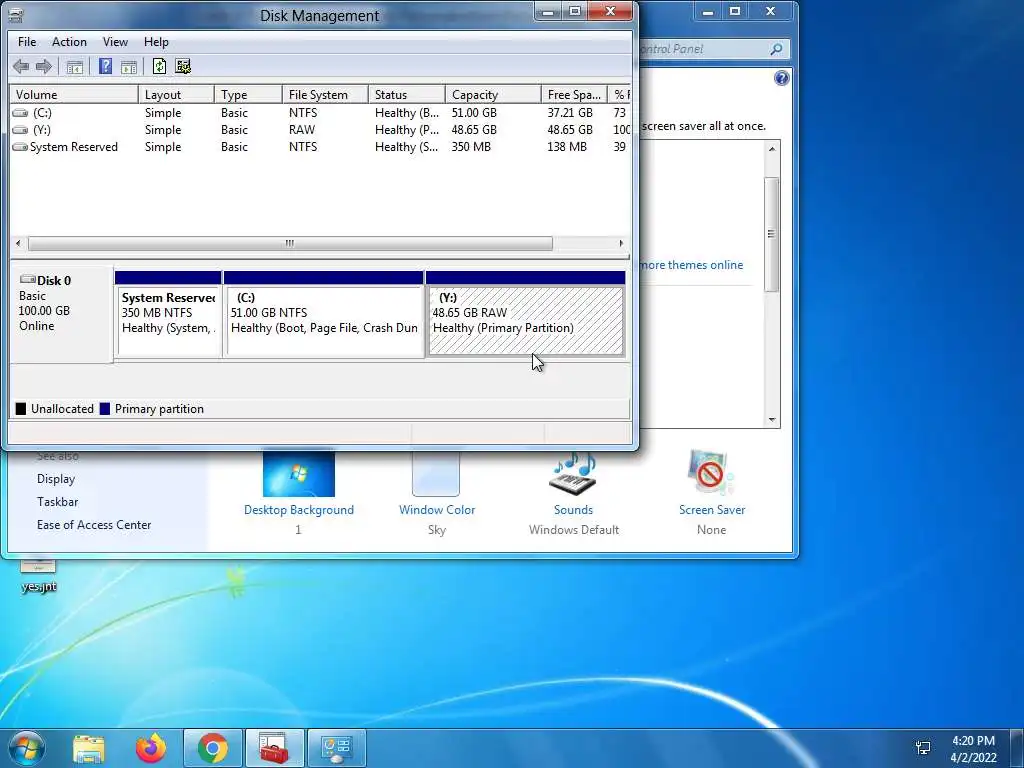This screenshot has height=768, width=1024.
Task: Sort by the Status column header
Action: coord(407,95)
